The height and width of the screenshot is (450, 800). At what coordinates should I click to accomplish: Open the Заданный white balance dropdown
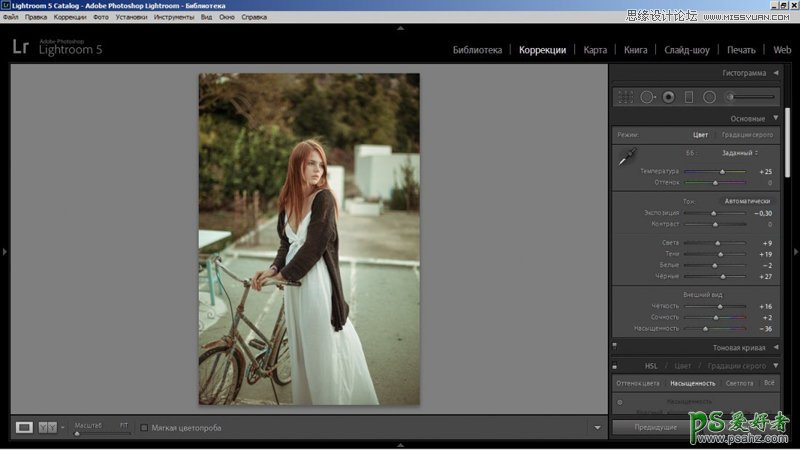(x=740, y=153)
